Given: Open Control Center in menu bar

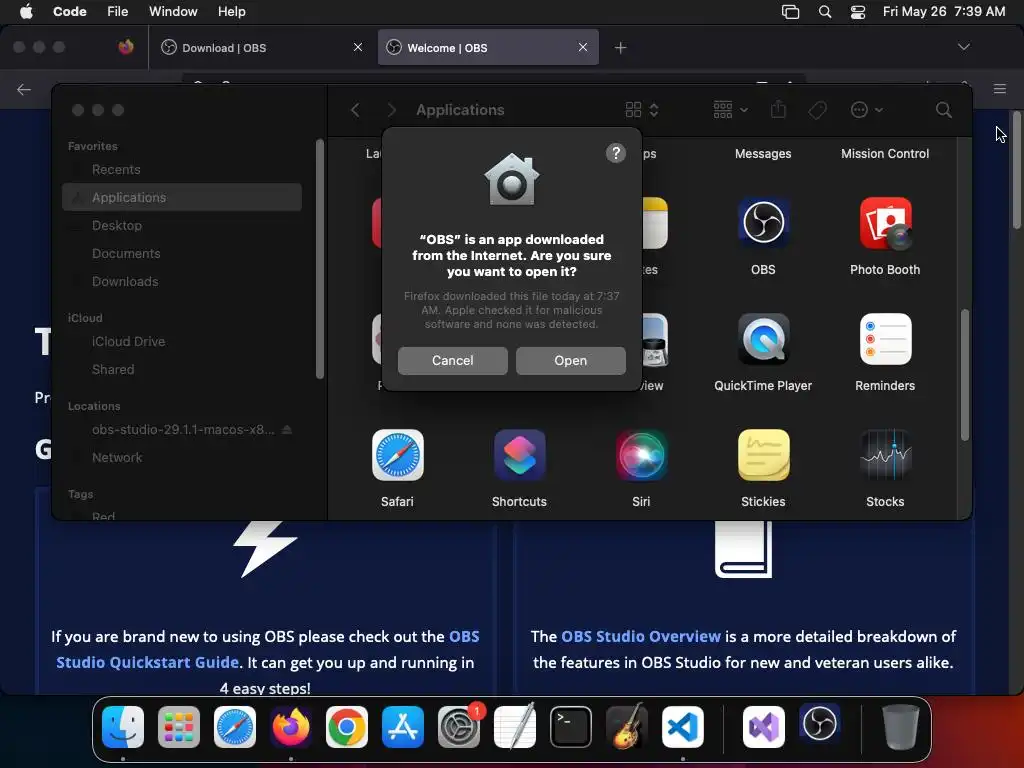Looking at the screenshot, I should coord(857,12).
